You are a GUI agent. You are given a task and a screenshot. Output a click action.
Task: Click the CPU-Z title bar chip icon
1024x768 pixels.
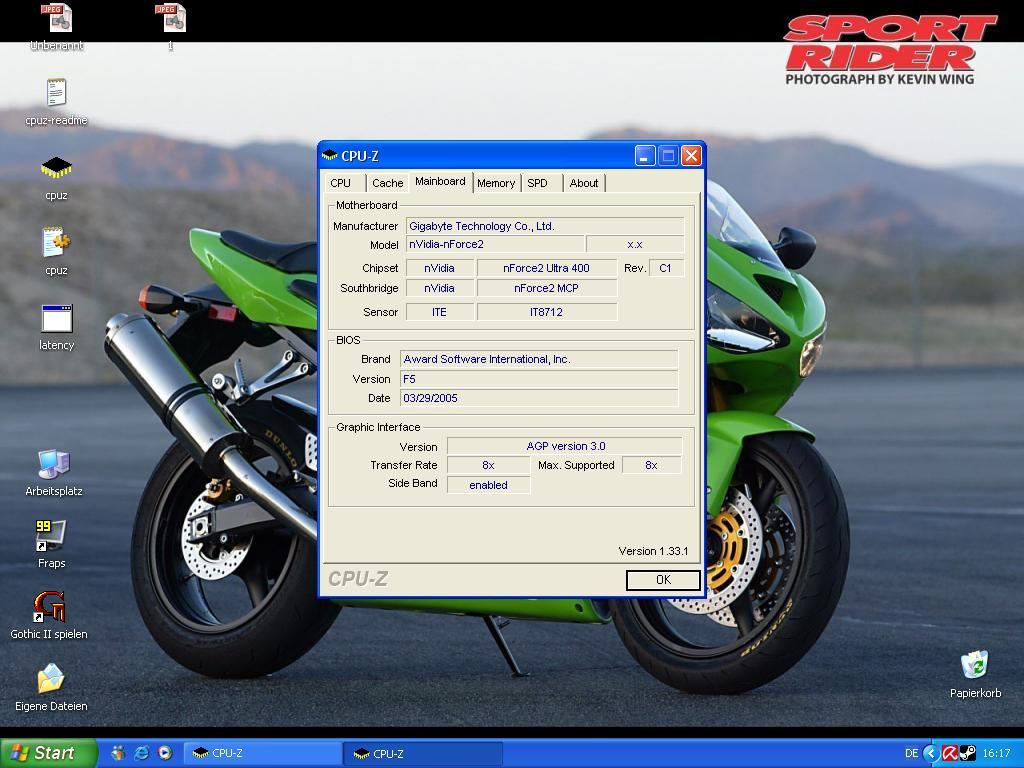point(330,155)
